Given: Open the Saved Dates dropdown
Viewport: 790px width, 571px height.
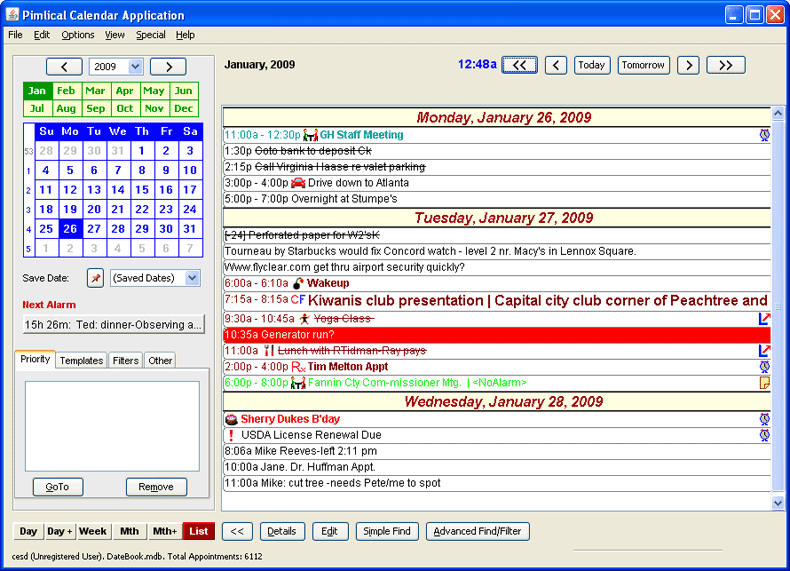Looking at the screenshot, I should [x=192, y=278].
